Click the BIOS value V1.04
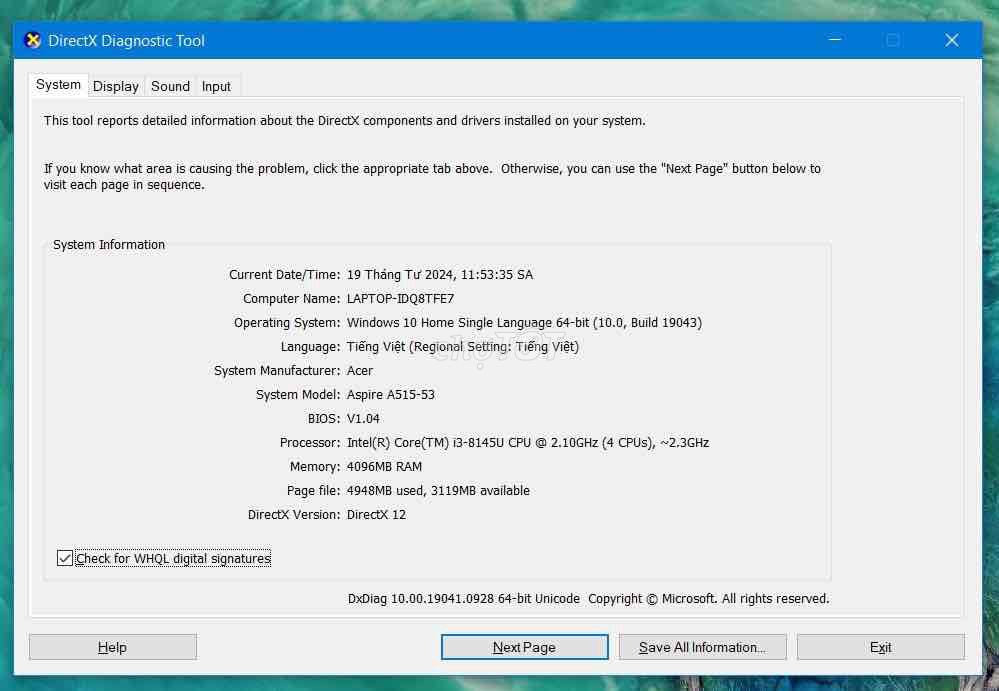 (363, 419)
